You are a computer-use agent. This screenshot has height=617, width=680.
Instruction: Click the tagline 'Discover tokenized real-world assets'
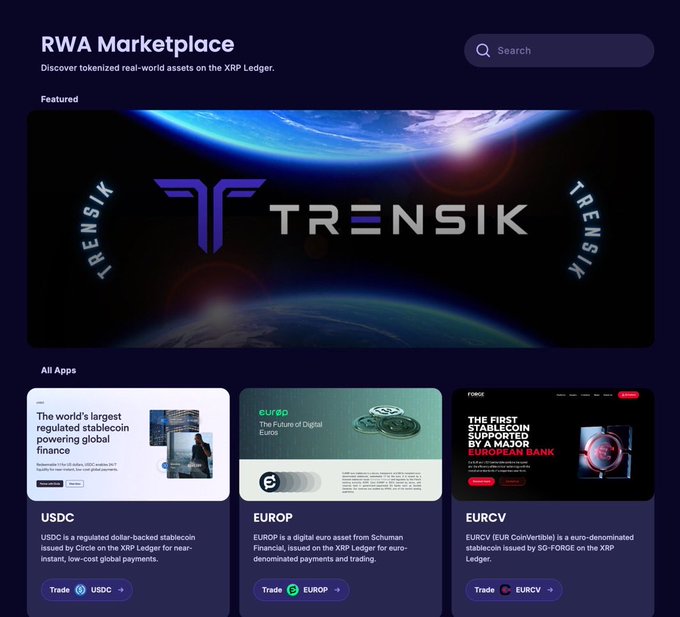tap(157, 68)
